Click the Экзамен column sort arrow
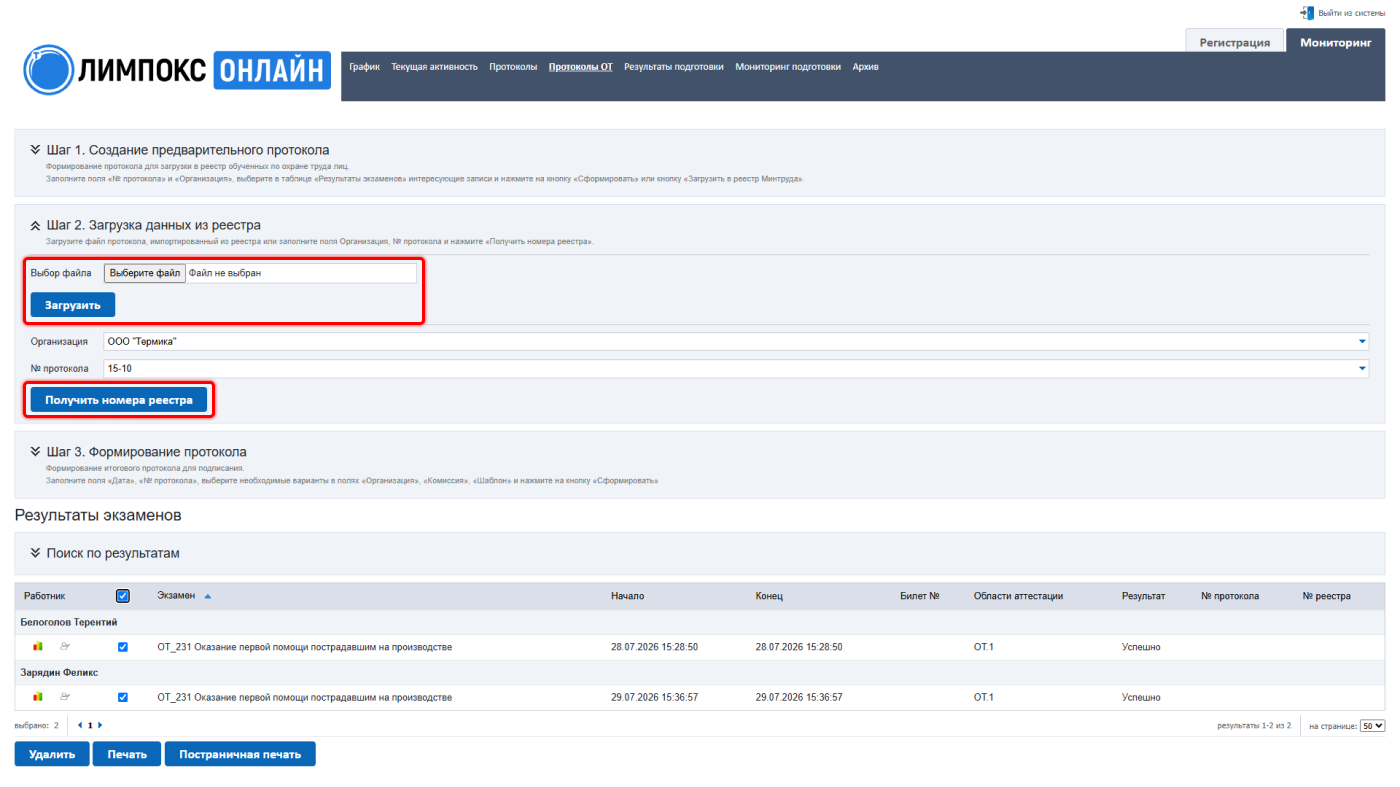The image size is (1400, 787). coord(208,596)
